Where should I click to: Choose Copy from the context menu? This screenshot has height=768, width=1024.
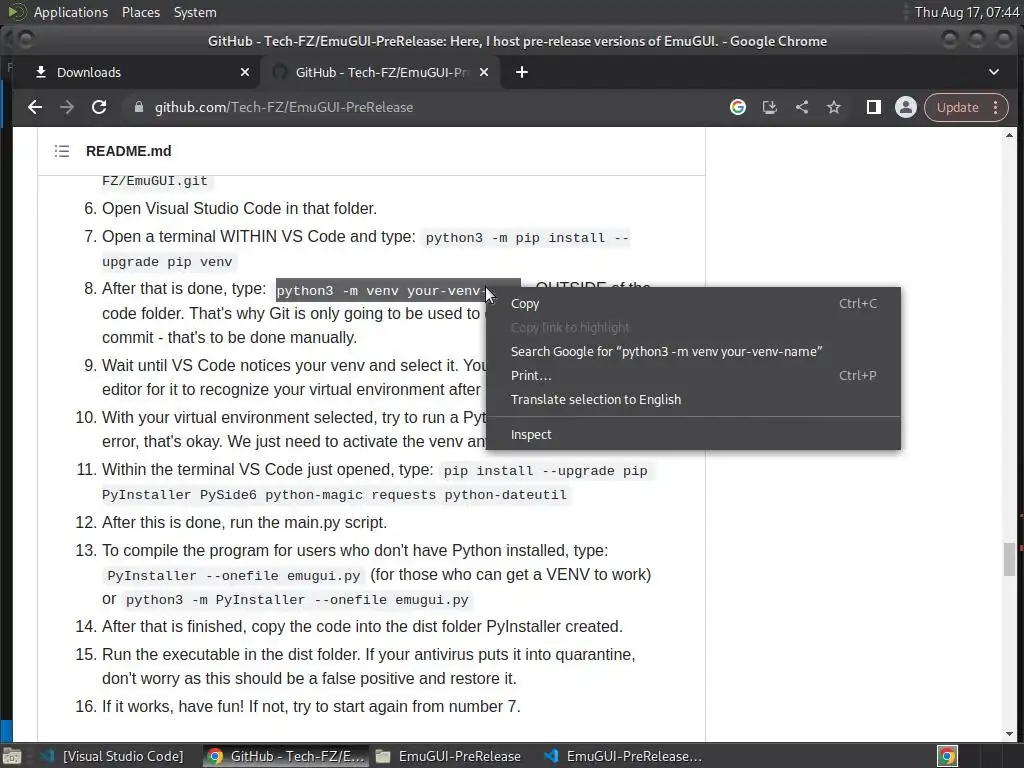coord(694,304)
